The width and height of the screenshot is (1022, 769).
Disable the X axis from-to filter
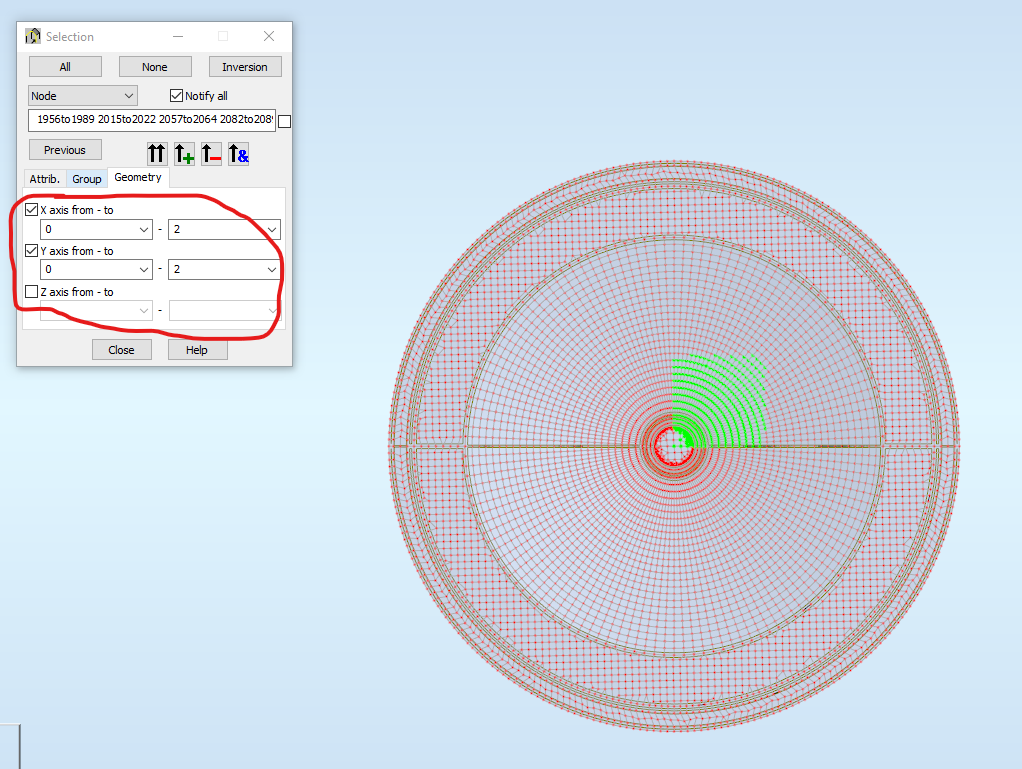point(30,209)
